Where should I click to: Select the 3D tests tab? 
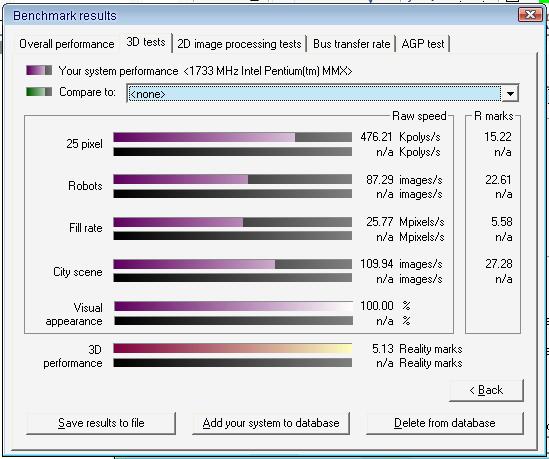(146, 42)
